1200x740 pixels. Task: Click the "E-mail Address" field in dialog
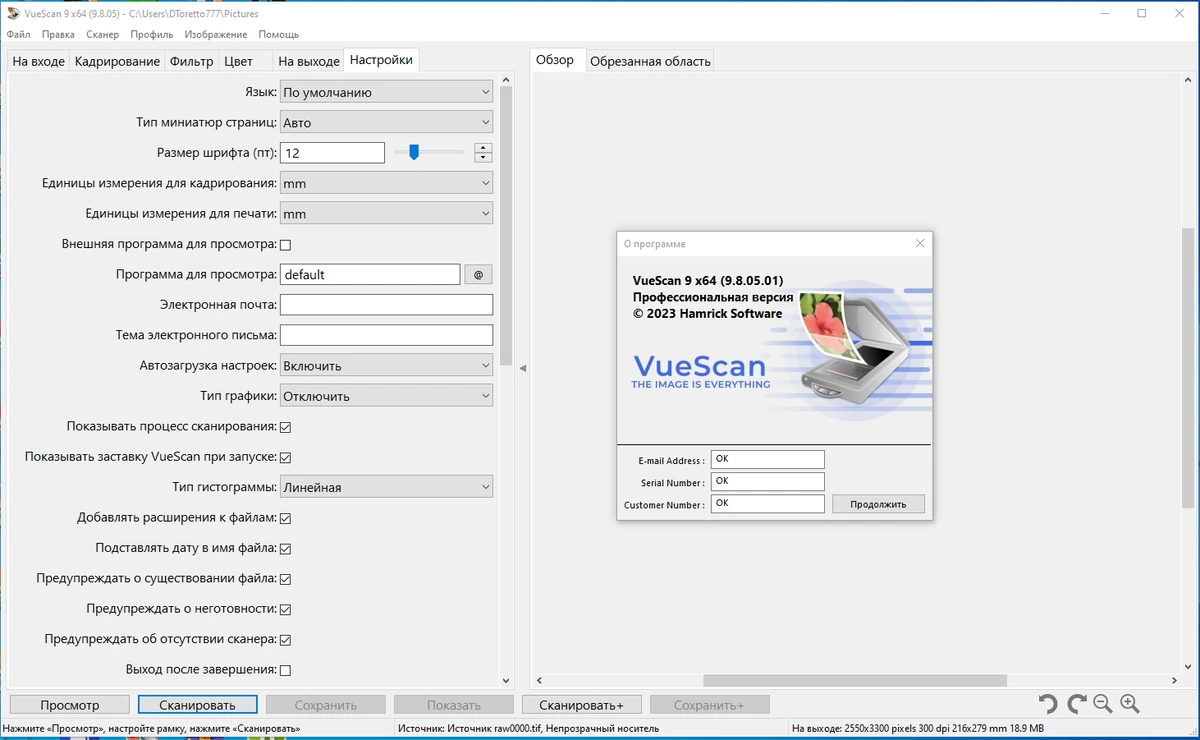click(767, 459)
